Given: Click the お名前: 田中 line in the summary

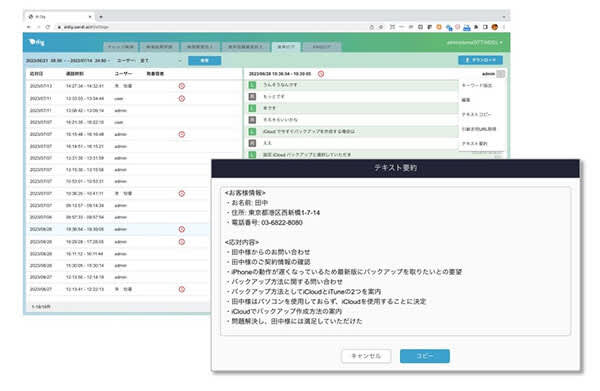Looking at the screenshot, I should click(249, 203).
